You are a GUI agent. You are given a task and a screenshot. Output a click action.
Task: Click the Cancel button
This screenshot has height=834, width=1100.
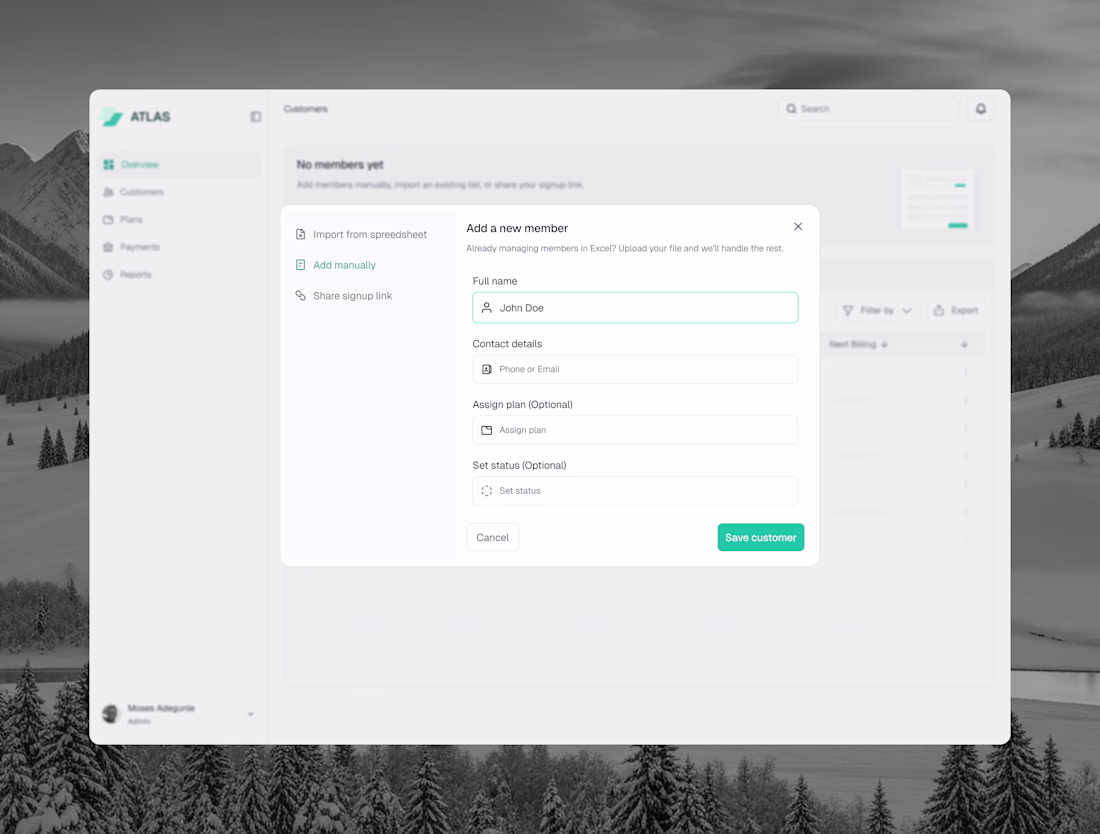pyautogui.click(x=492, y=537)
